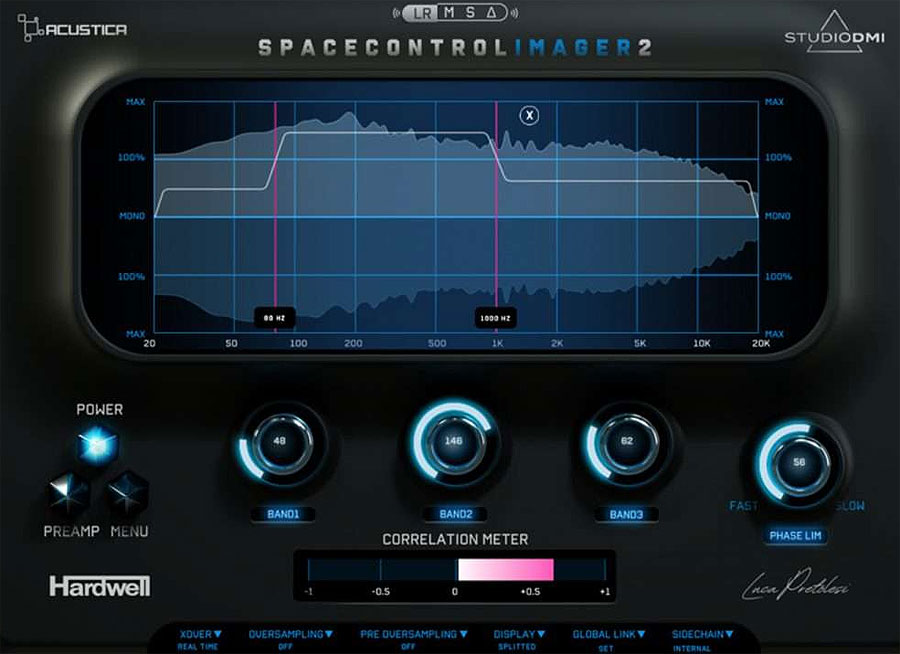Open the DISPLAY dropdown
900x654 pixels.
pos(519,634)
